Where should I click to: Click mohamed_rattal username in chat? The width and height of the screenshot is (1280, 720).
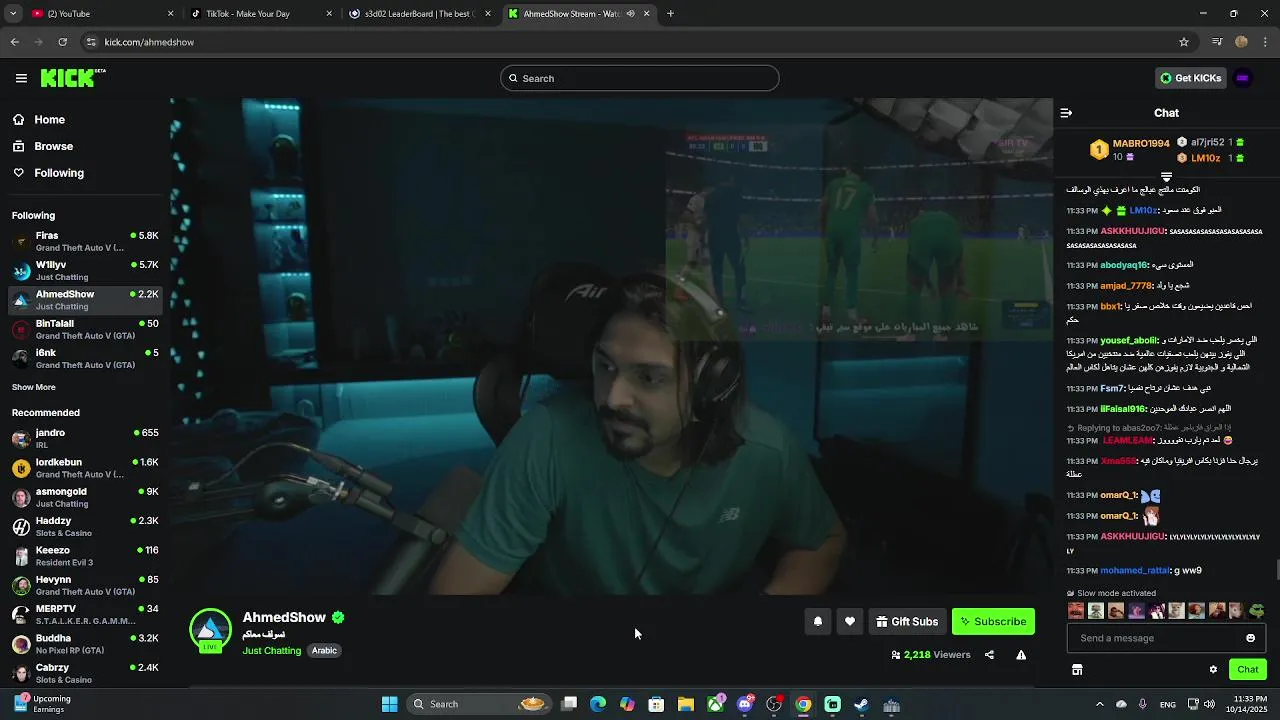coord(1135,570)
